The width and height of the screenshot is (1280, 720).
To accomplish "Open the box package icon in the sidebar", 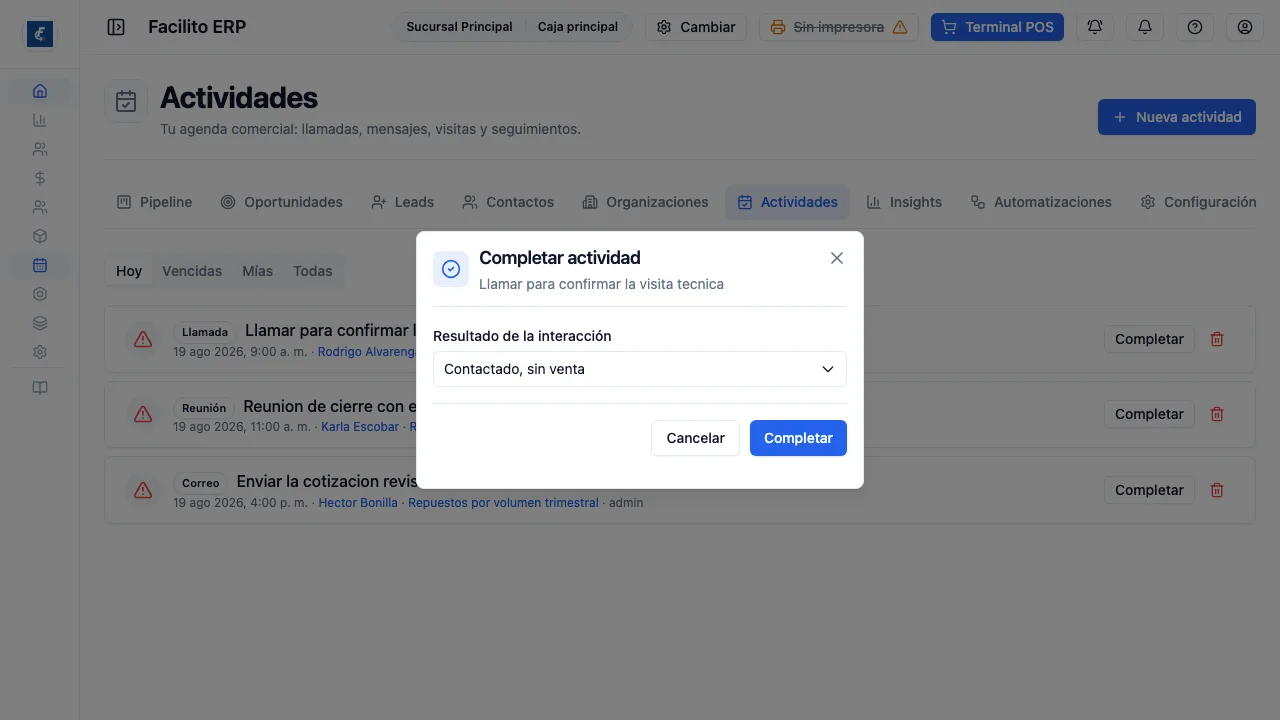I will pos(40,236).
